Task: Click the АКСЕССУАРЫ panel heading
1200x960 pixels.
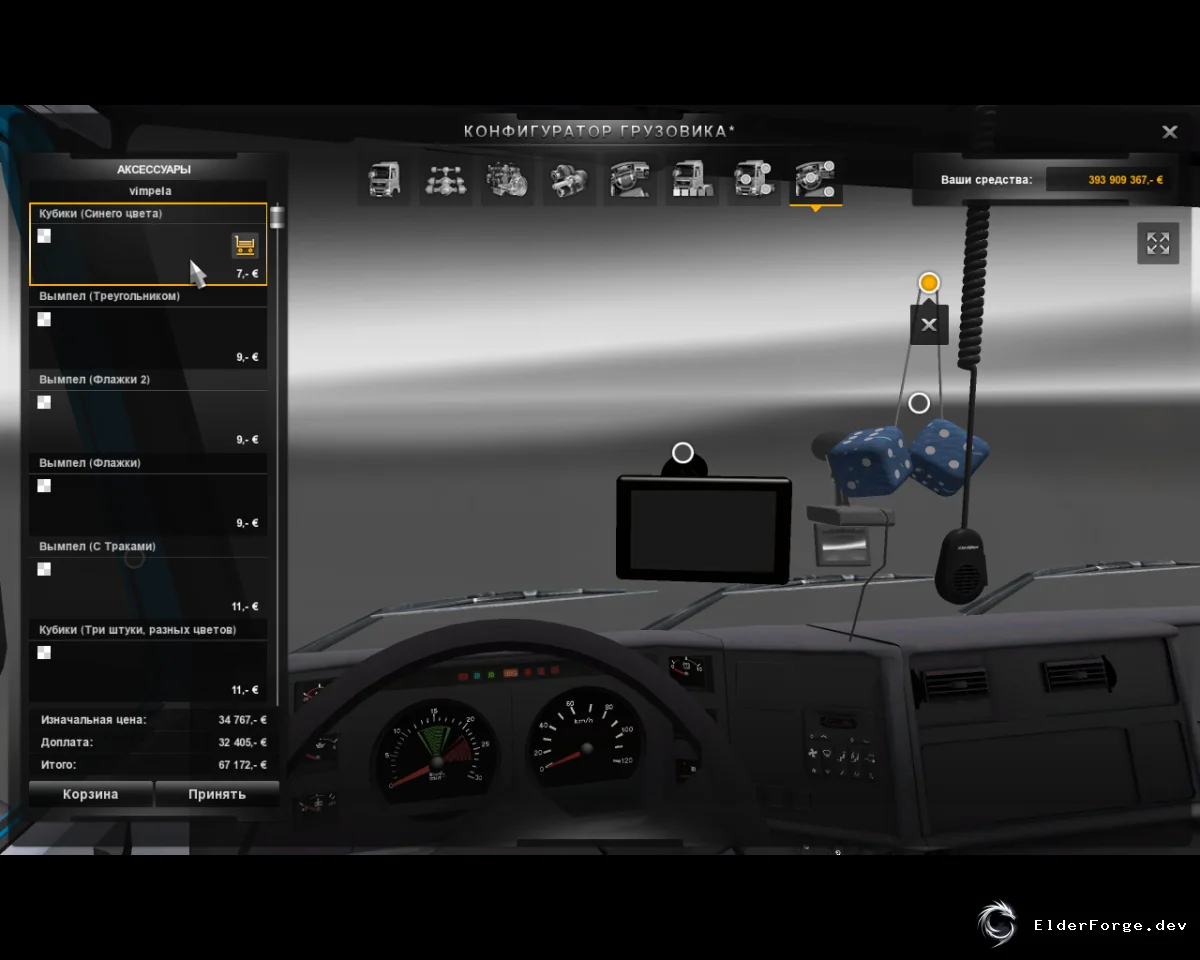Action: coord(154,170)
